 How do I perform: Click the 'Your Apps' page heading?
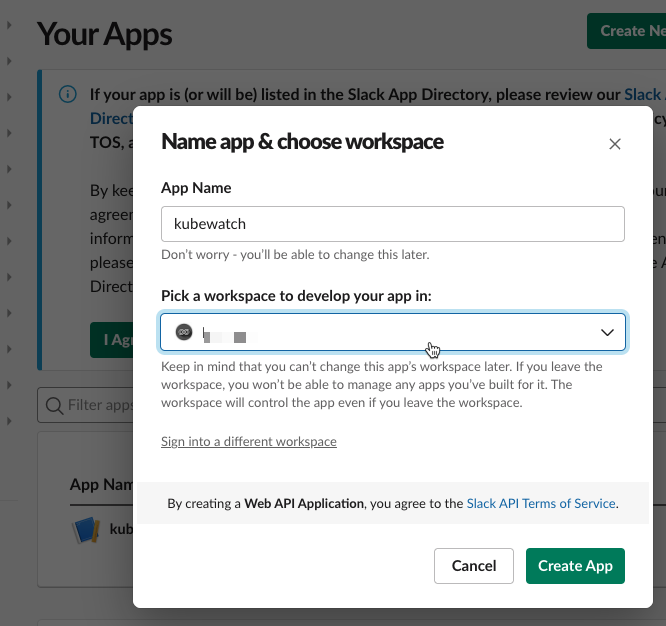pos(104,34)
